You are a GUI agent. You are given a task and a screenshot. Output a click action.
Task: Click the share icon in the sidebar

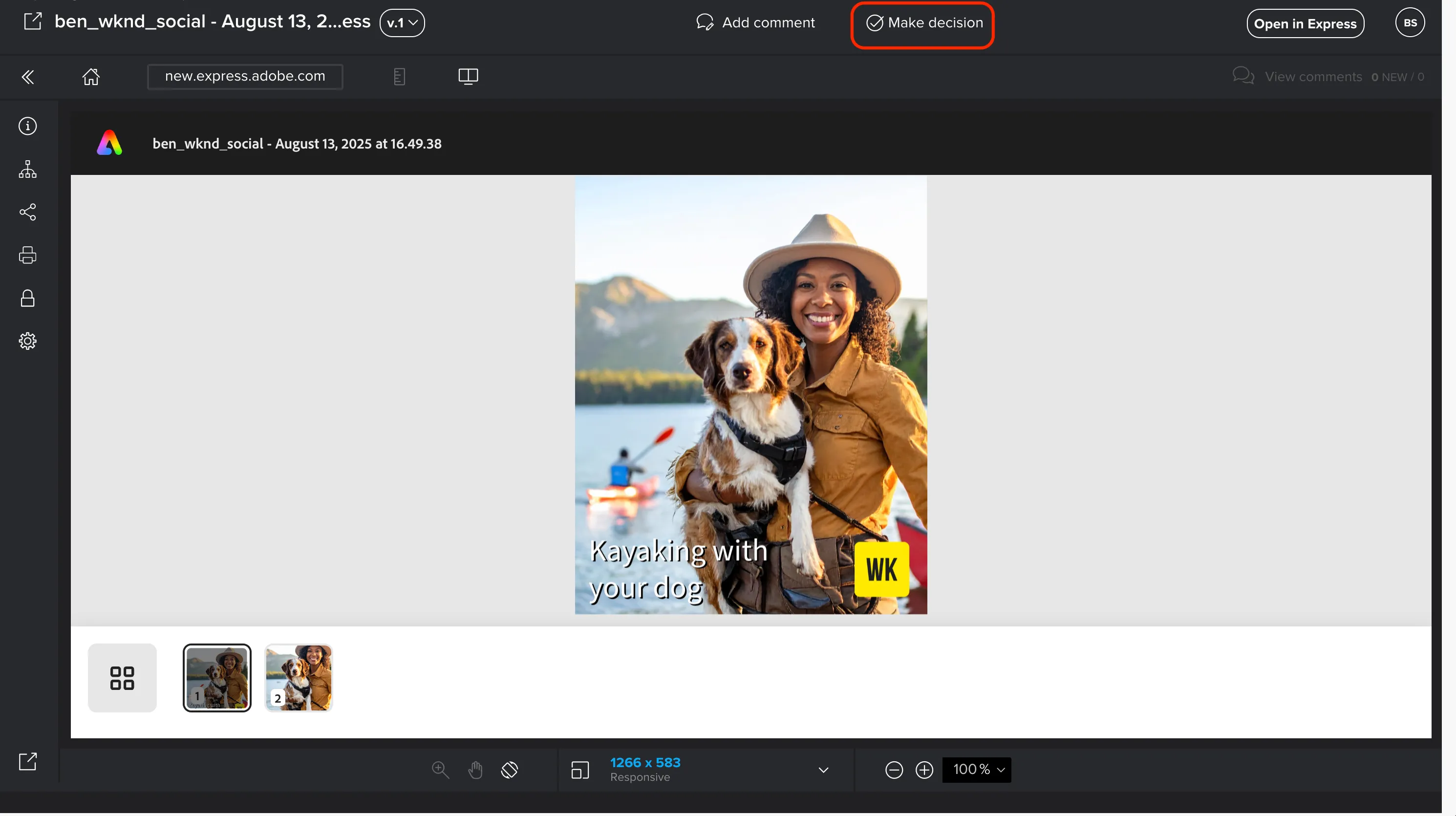pos(28,213)
